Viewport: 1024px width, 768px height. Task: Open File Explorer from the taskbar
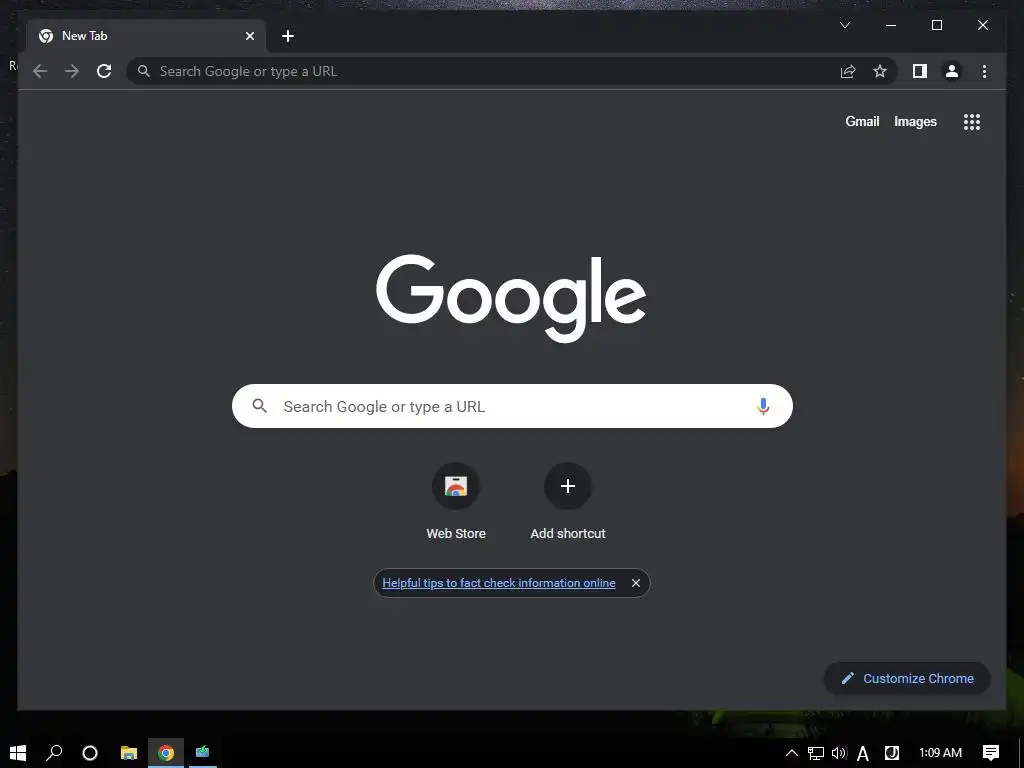[x=129, y=753]
